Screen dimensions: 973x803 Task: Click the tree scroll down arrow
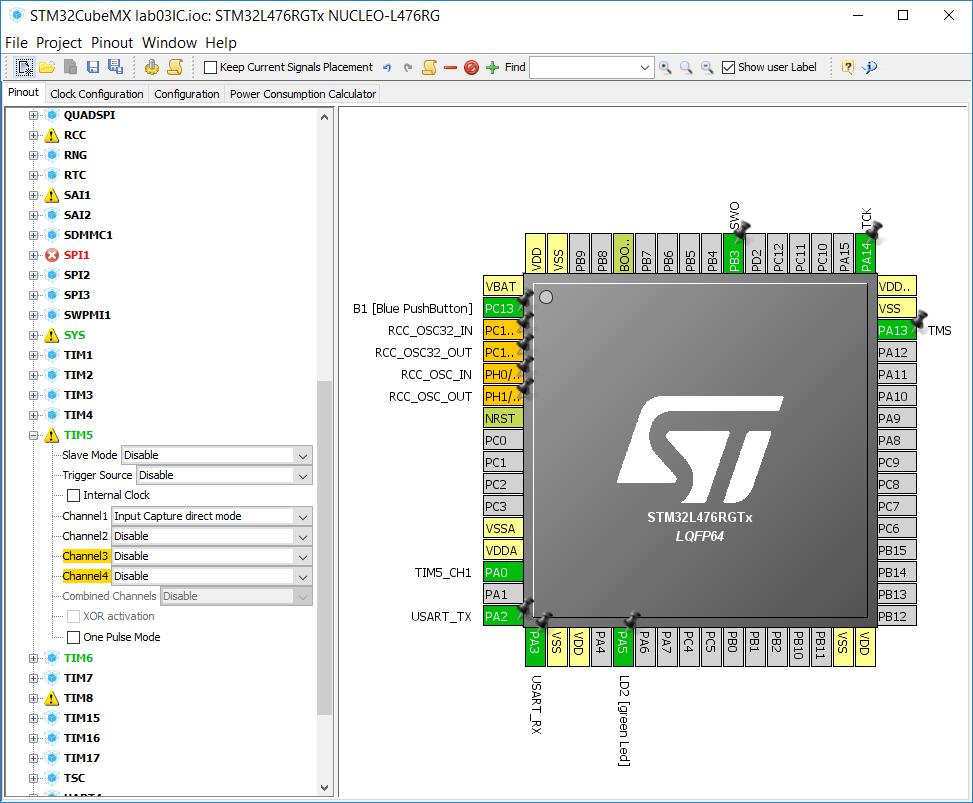point(325,787)
